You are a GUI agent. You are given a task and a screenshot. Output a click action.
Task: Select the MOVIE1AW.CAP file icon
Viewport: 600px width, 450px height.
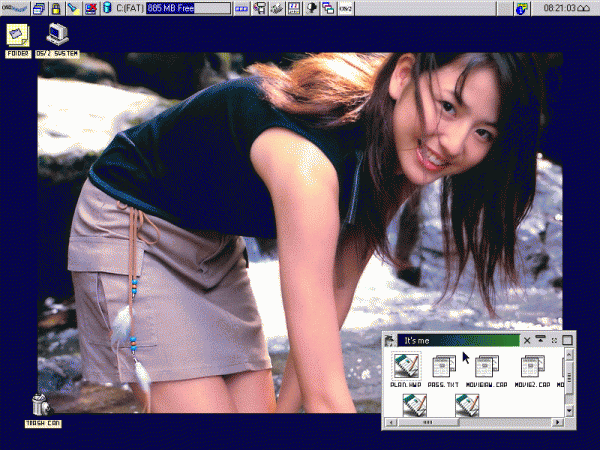(487, 370)
